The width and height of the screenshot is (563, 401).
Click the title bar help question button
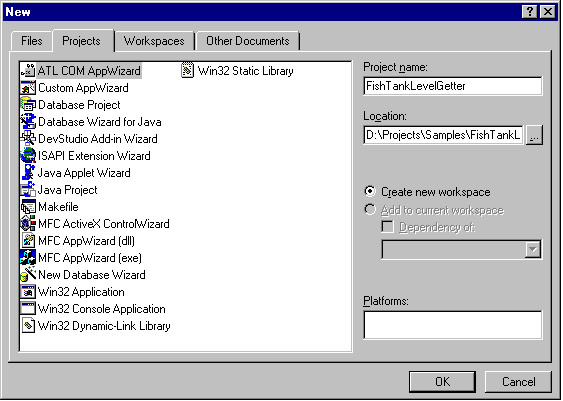530,12
